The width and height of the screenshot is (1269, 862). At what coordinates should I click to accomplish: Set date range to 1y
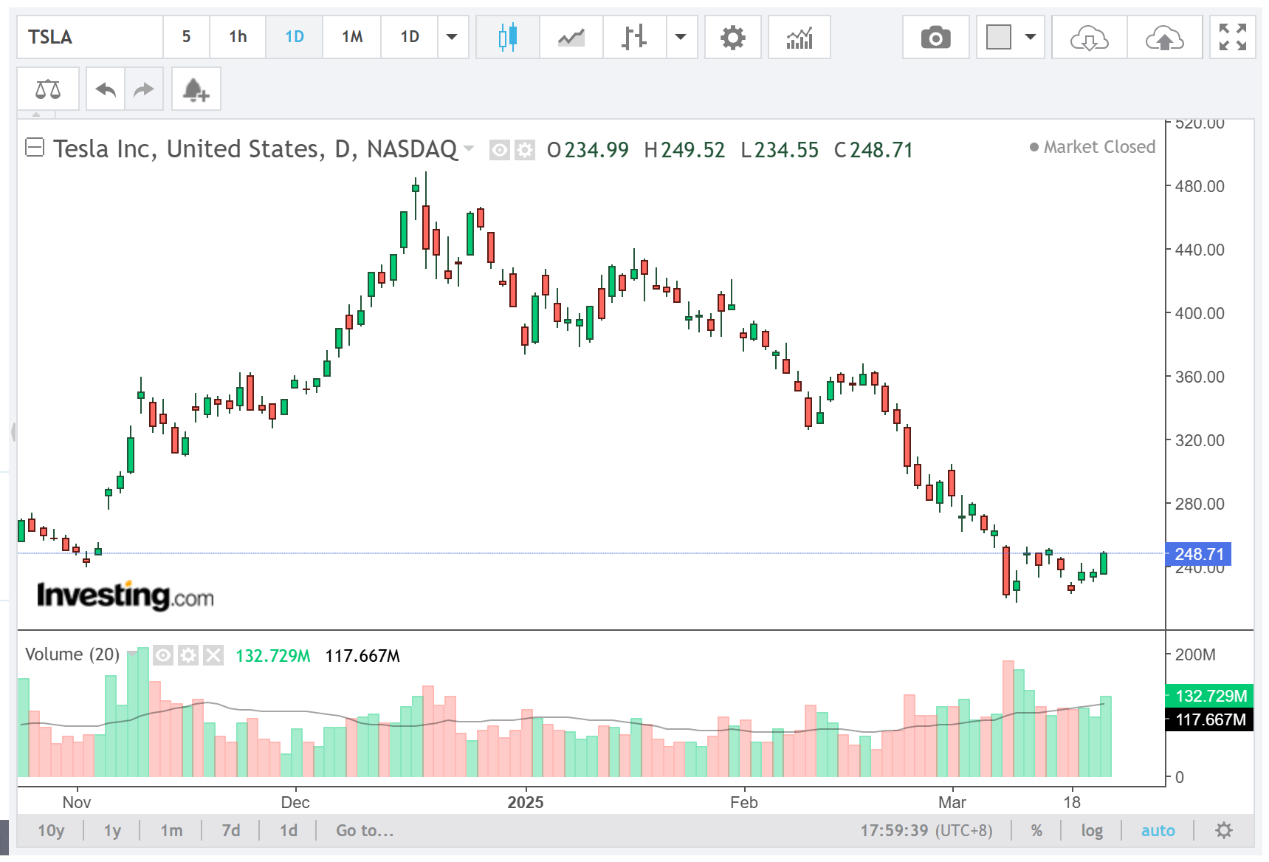(x=113, y=830)
